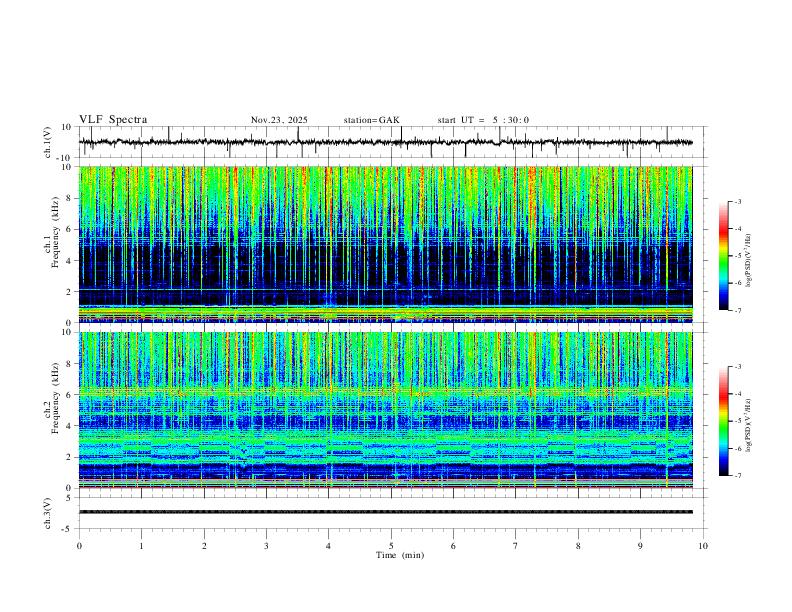792x612 pixels.
Task: Click the ch.3 black signal band
Action: click(x=386, y=512)
